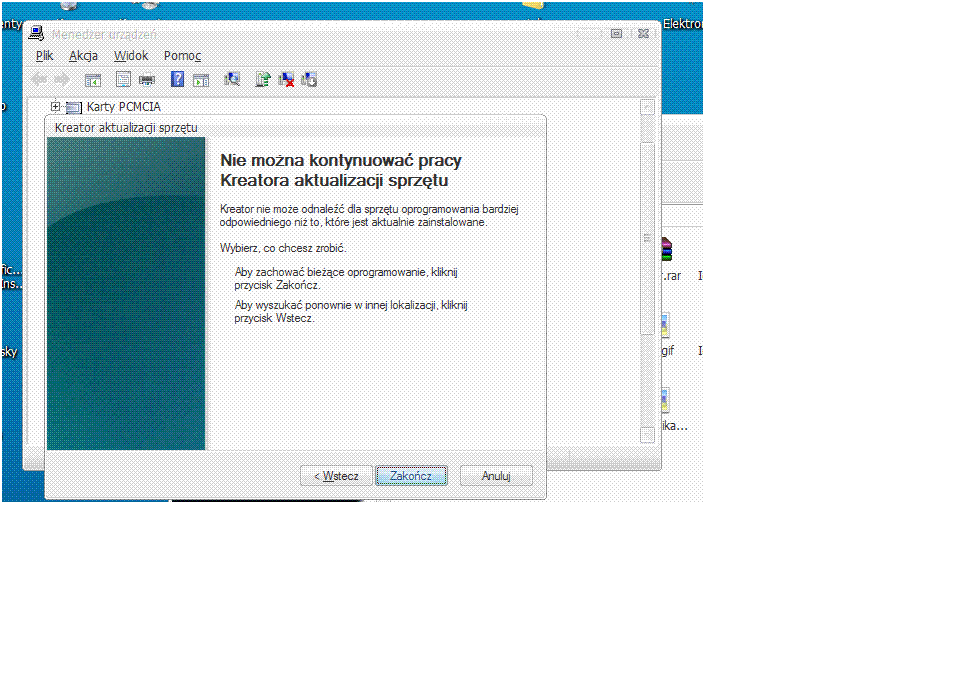Click text 'Aby wyszukać ponownie w innej lokalizacji'
Image resolution: width=958 pixels, height=678 pixels.
tap(337, 305)
